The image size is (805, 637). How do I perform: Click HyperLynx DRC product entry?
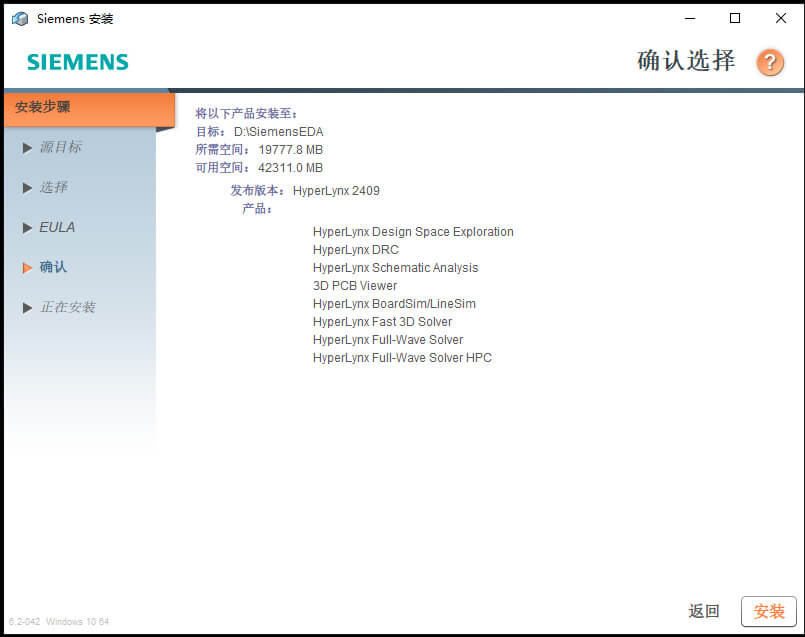(x=356, y=250)
